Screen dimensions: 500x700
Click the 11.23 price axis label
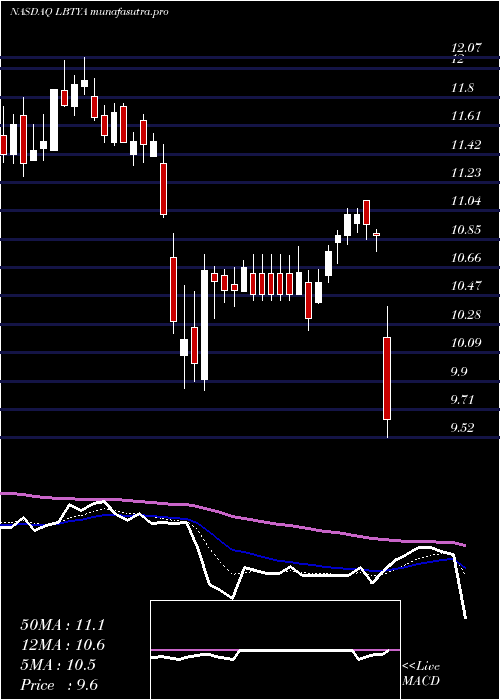pos(466,173)
